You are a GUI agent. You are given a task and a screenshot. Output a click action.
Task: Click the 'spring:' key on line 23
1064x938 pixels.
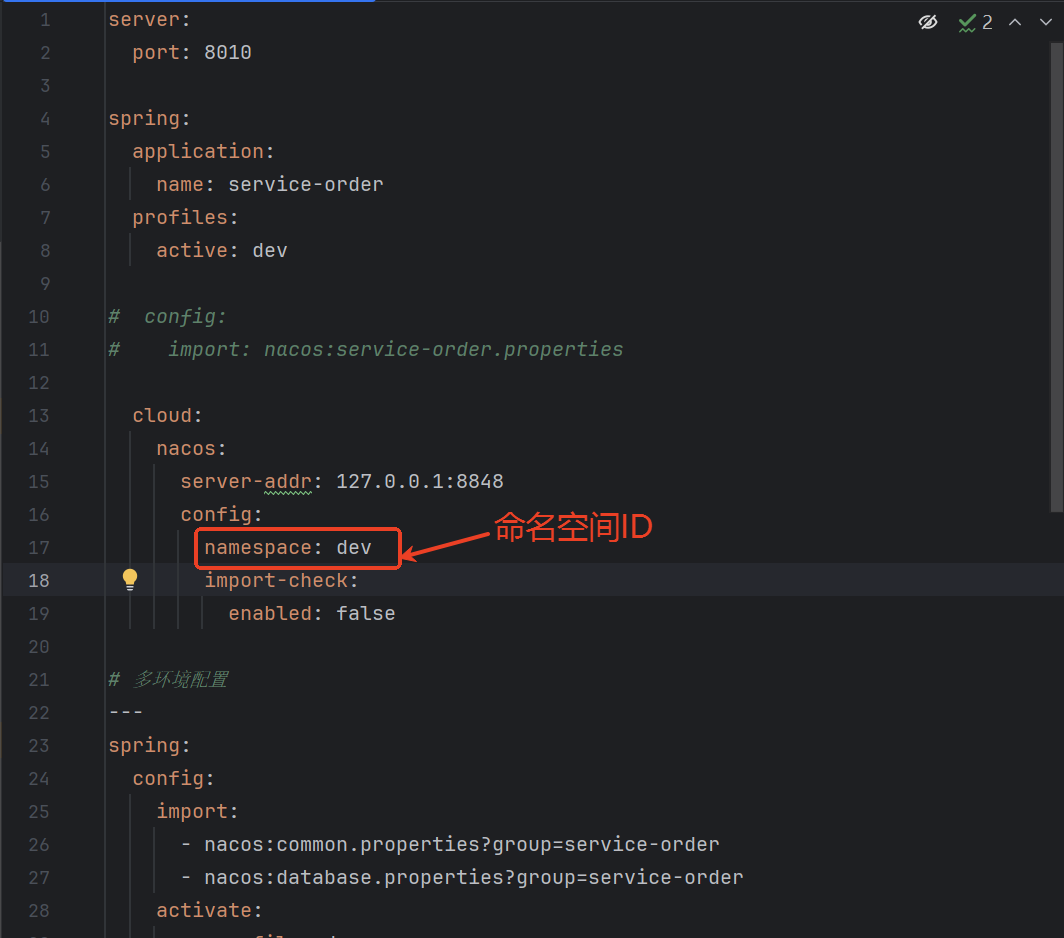click(x=150, y=746)
